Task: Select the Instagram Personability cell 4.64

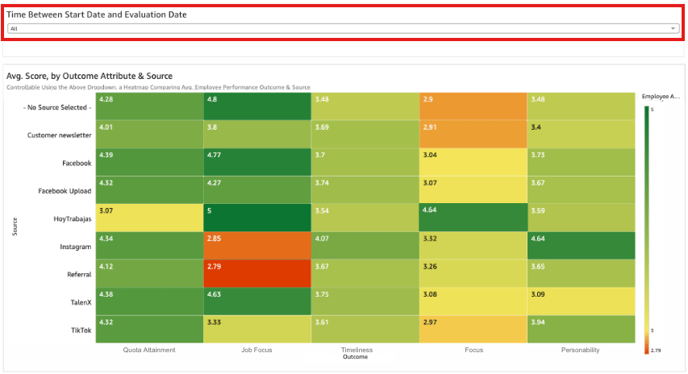Action: tap(581, 246)
